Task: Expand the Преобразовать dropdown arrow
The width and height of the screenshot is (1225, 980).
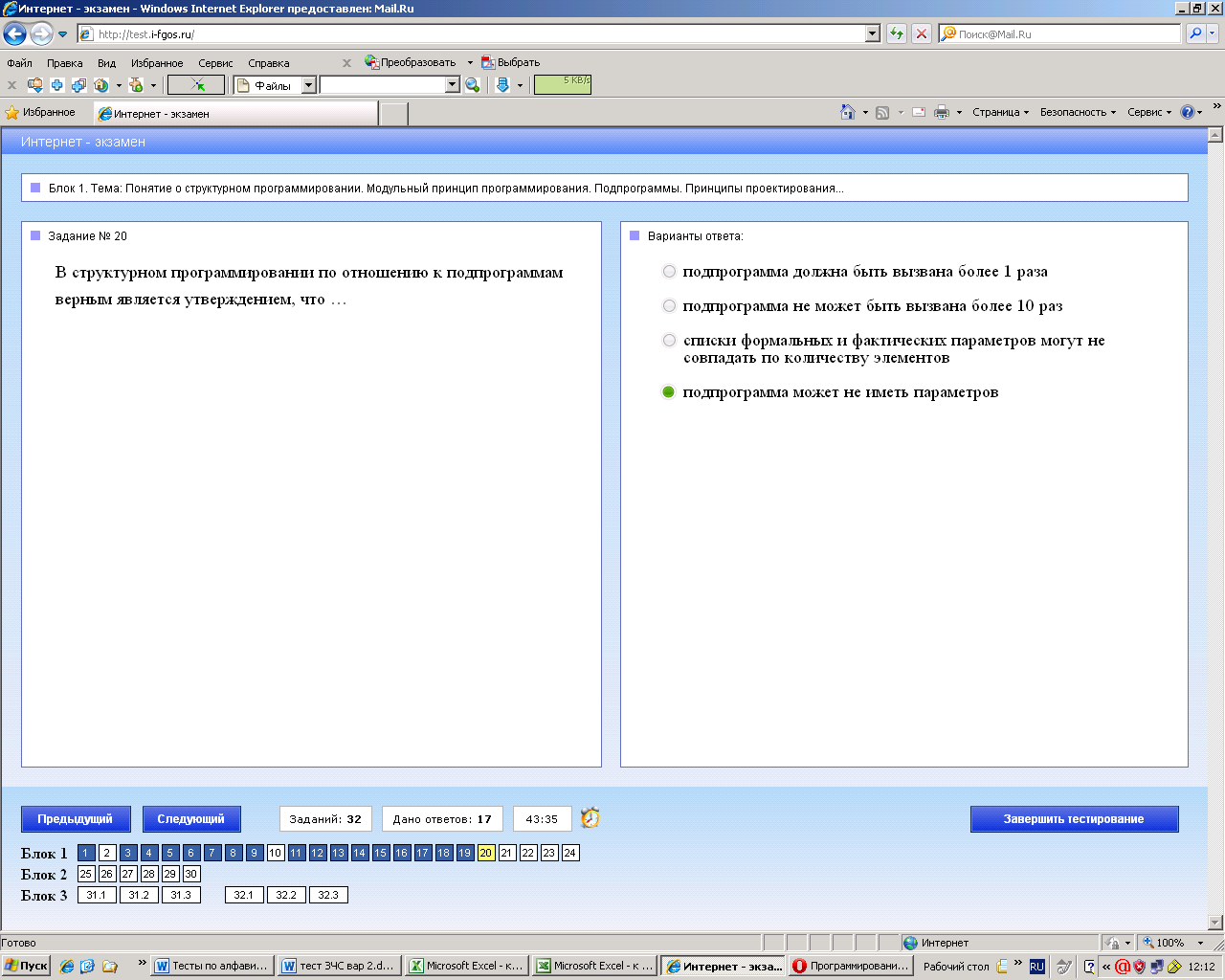Action: pos(470,62)
